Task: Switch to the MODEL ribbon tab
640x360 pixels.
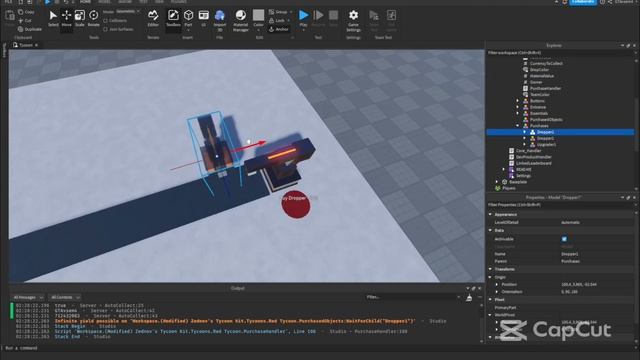Action: coord(104,2)
